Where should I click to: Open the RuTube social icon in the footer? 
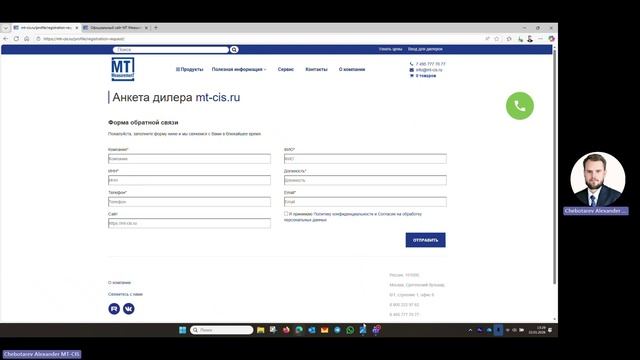pos(114,309)
